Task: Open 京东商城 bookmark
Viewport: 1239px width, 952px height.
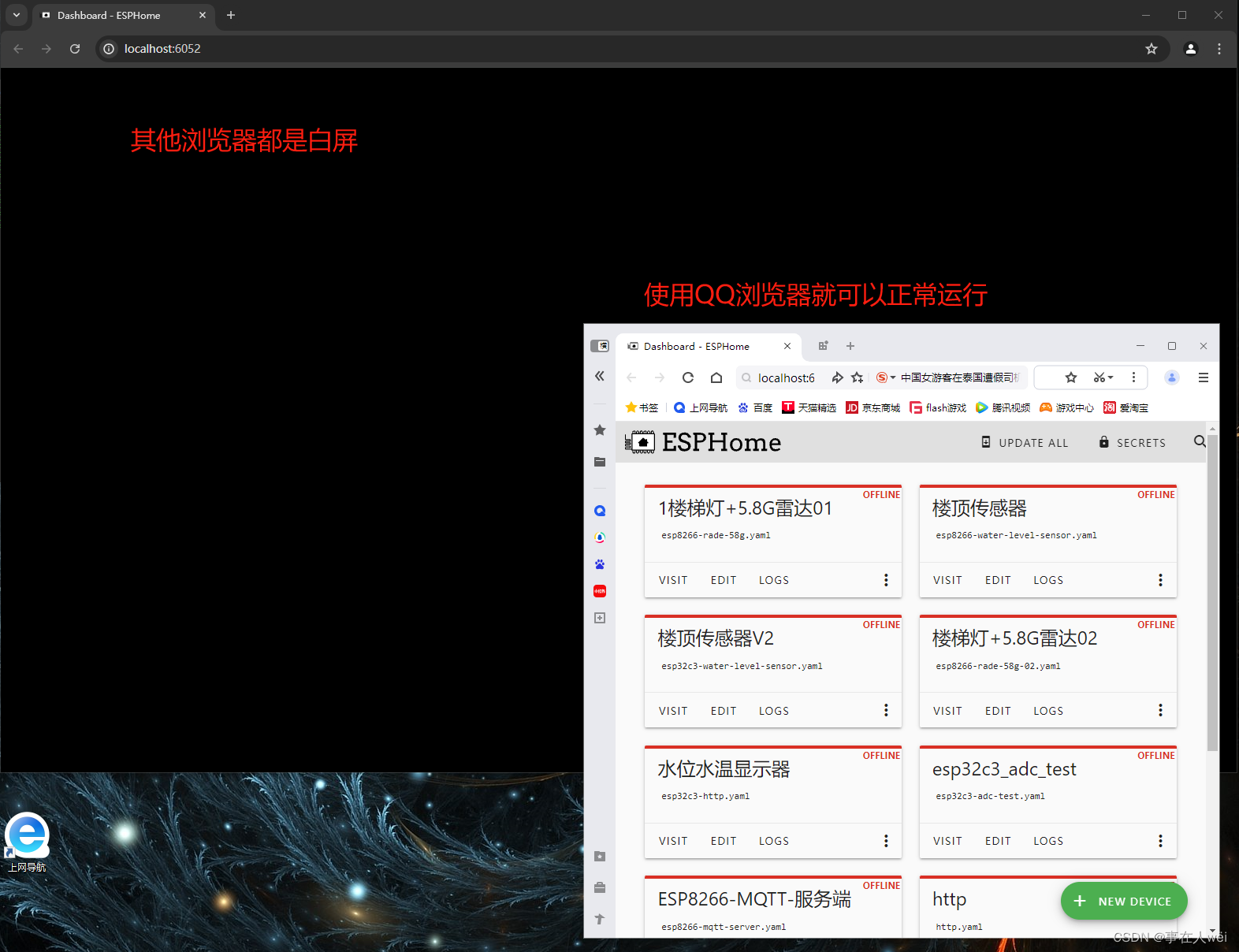Action: click(x=873, y=407)
